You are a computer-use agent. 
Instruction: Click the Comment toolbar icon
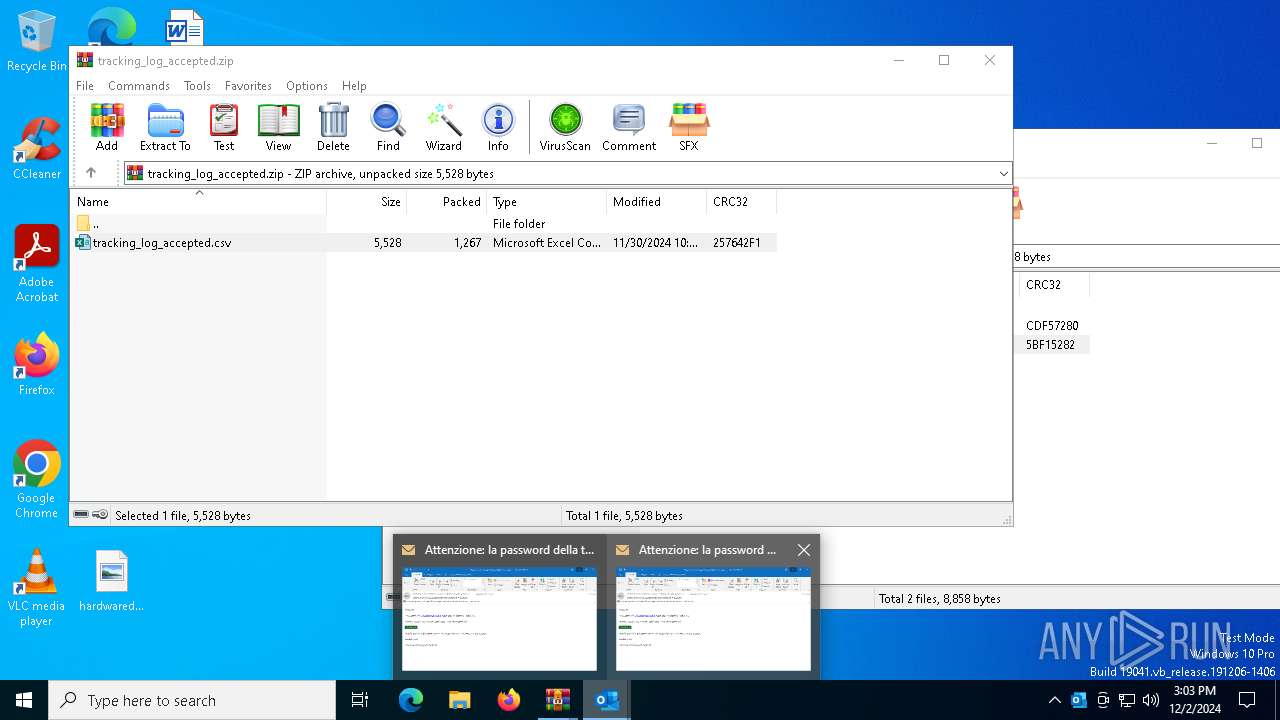pyautogui.click(x=629, y=127)
